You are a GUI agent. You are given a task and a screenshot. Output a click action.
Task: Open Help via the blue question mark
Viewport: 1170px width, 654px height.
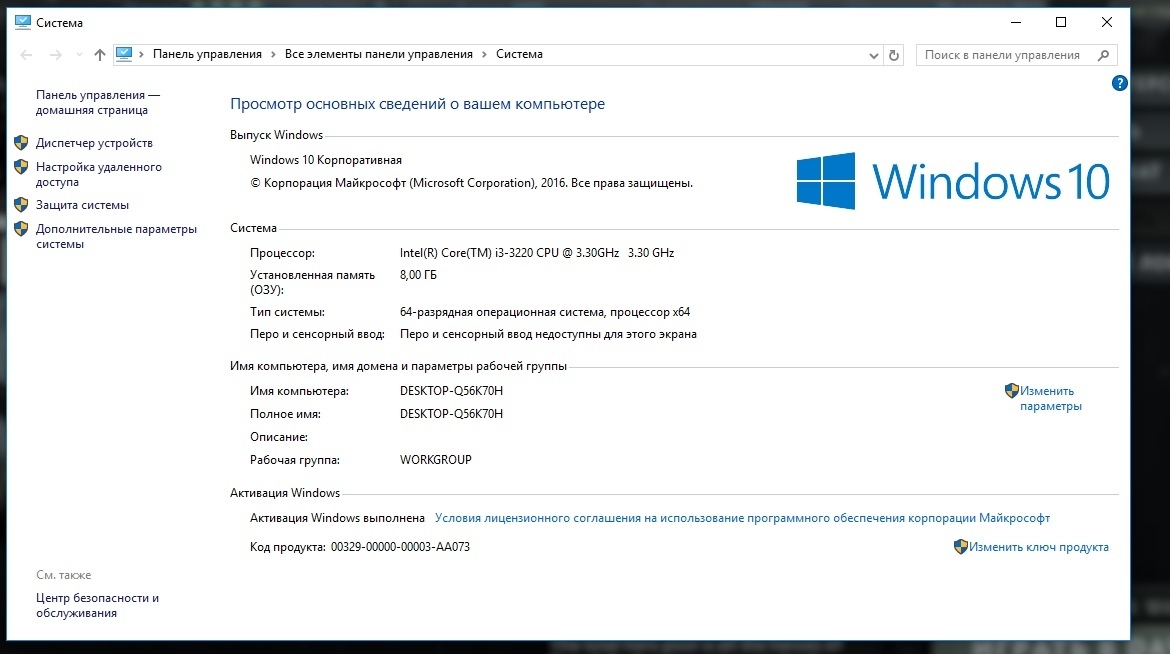tap(1119, 84)
